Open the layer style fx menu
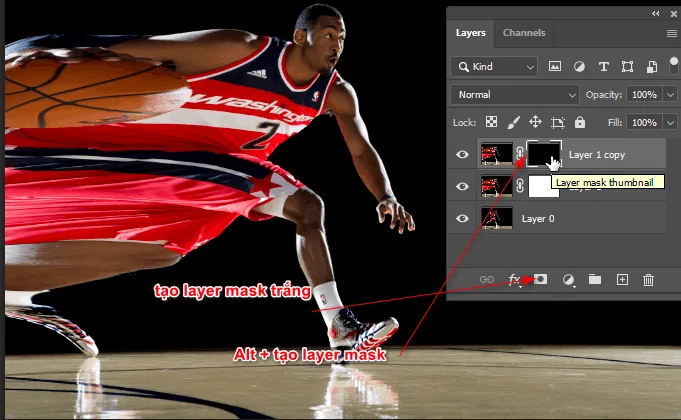This screenshot has height=420, width=681. pos(515,280)
